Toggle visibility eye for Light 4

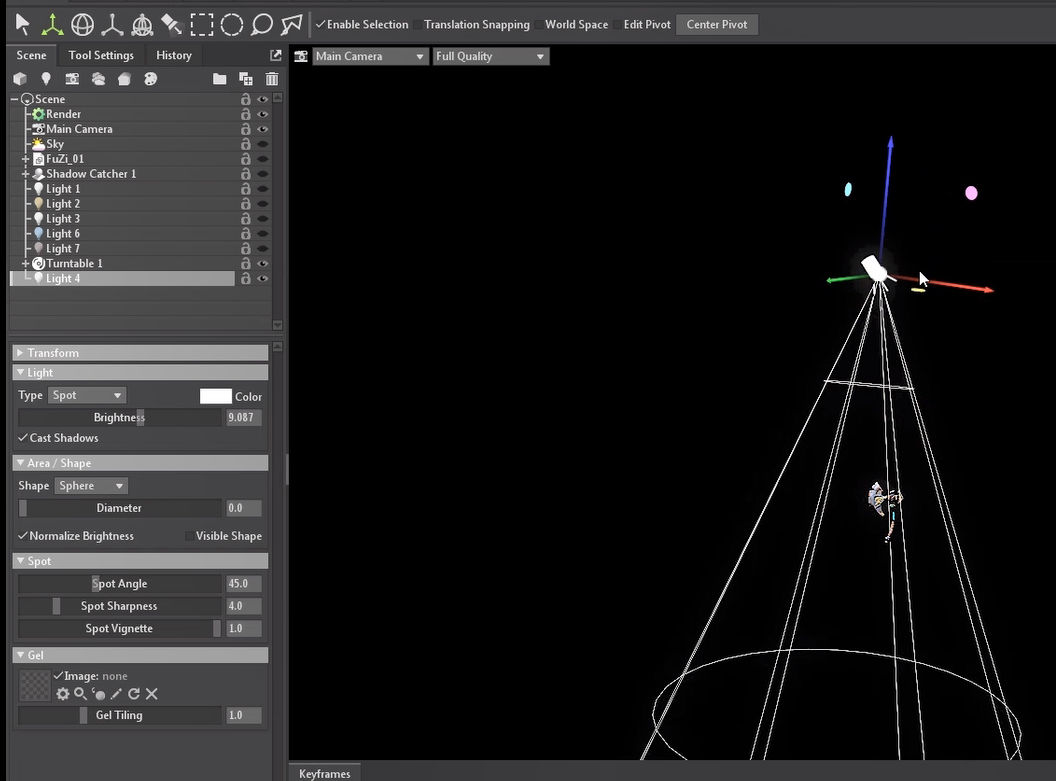(263, 279)
